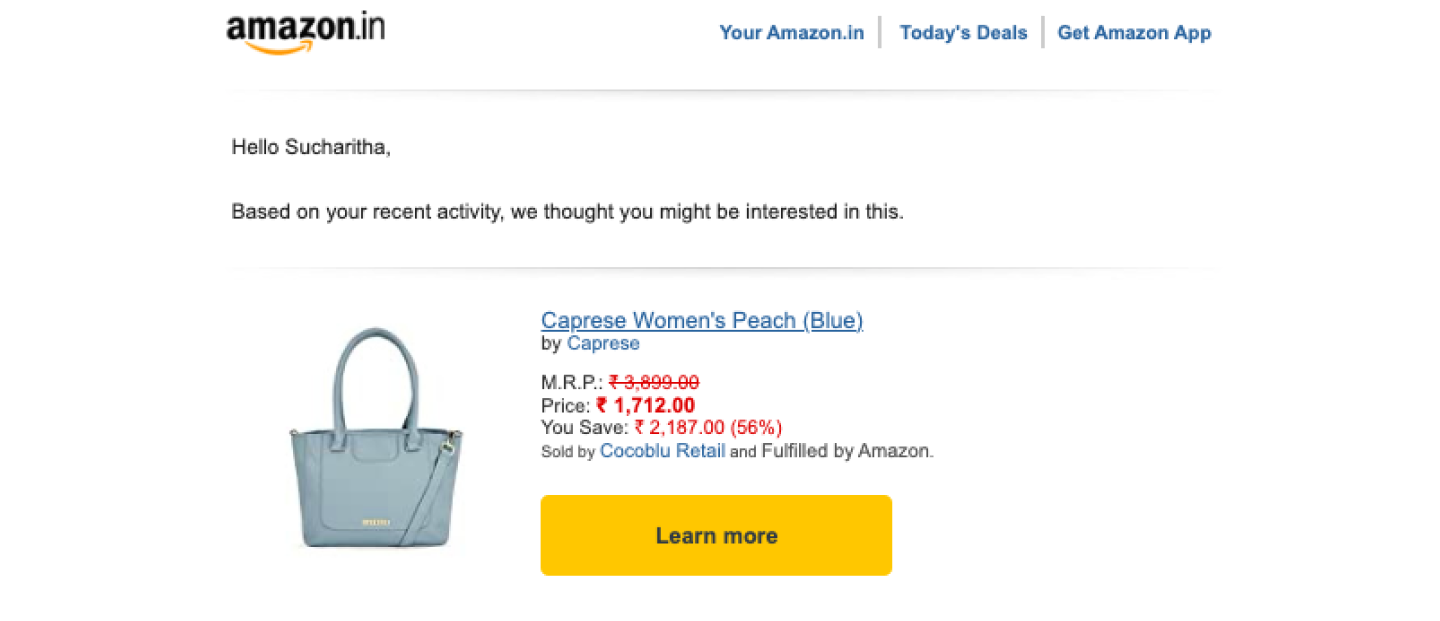
Task: Click the red price ₹1,712.00
Action: (644, 405)
